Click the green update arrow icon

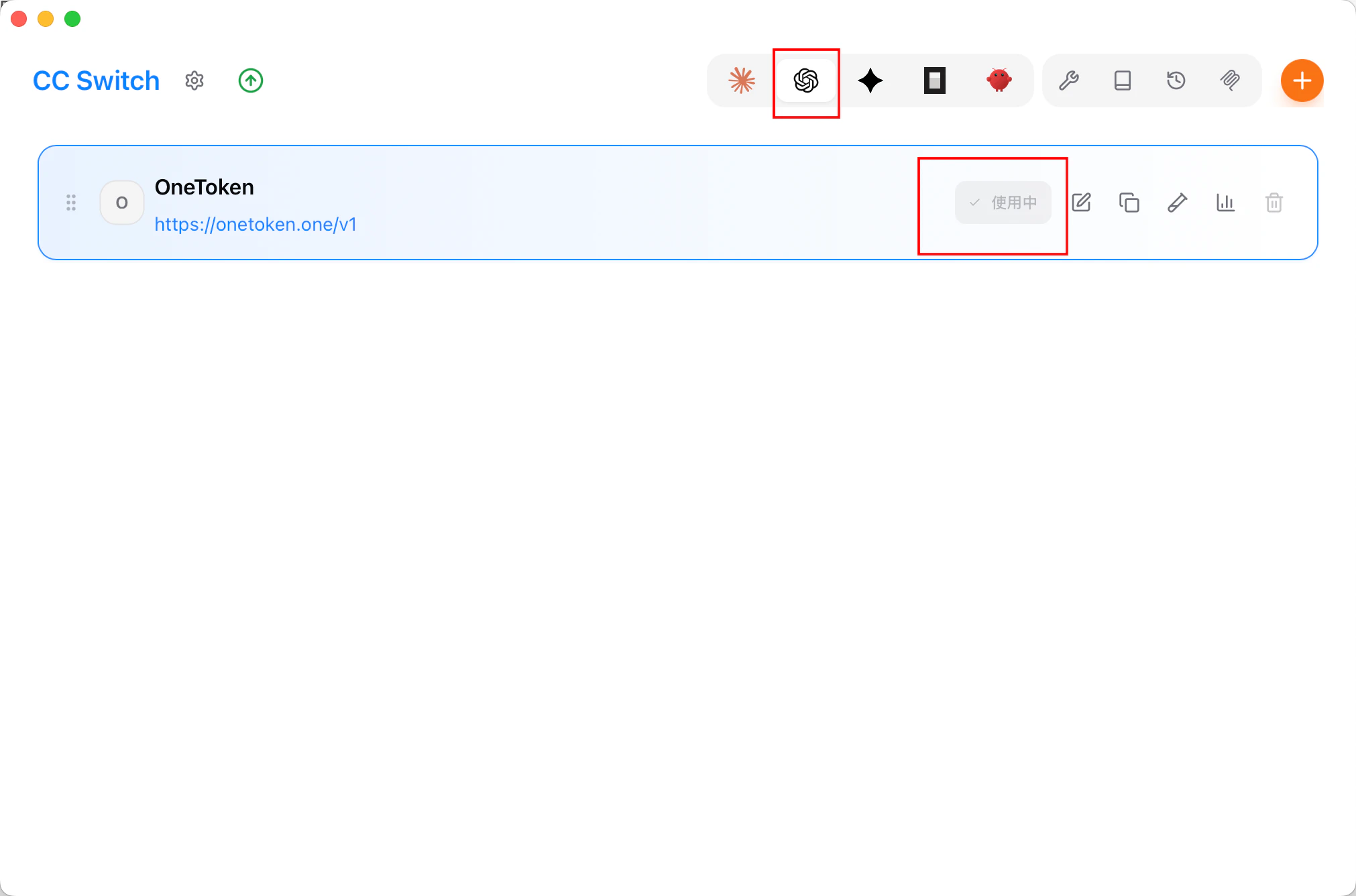coord(251,80)
